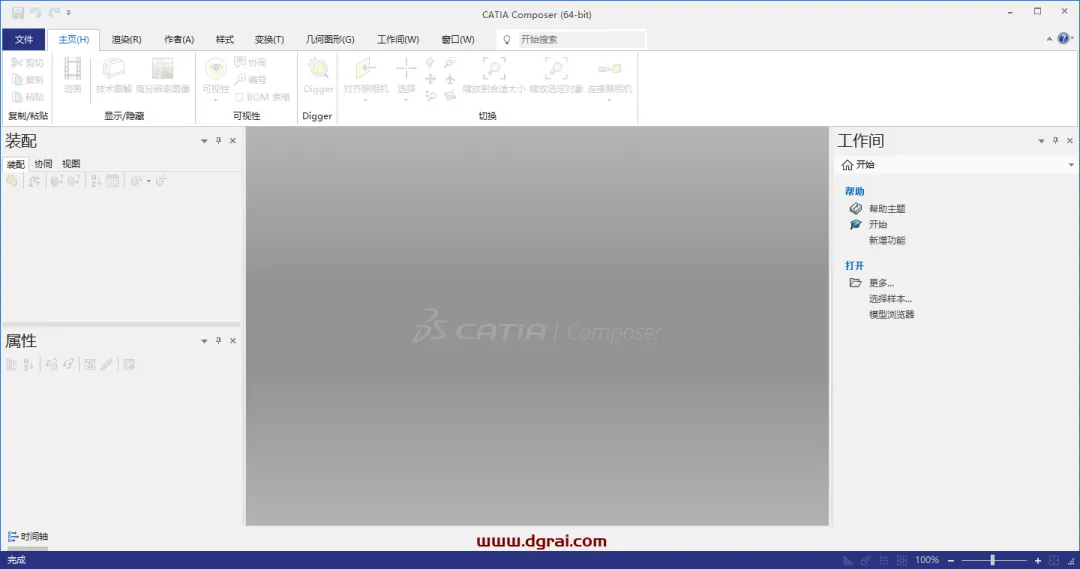The height and width of the screenshot is (569, 1080).
Task: Open the 开始 workshop selector dropdown
Action: 1070,165
